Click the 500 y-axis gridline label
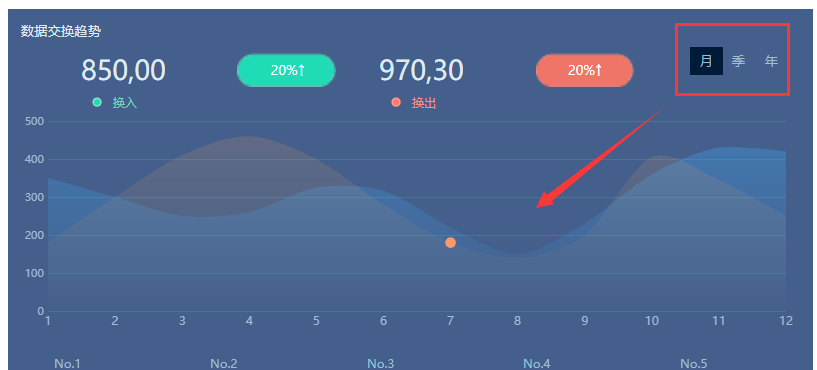The width and height of the screenshot is (817, 370). 34,121
